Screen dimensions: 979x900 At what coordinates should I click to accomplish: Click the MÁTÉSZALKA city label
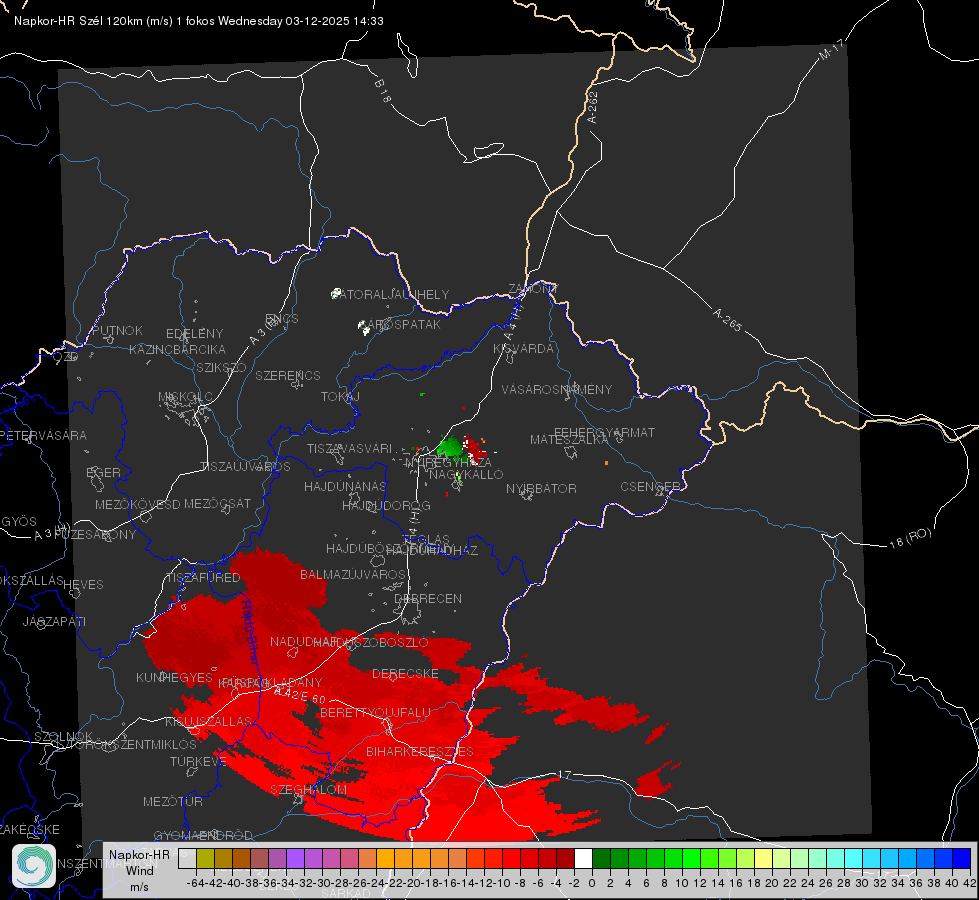coord(569,440)
